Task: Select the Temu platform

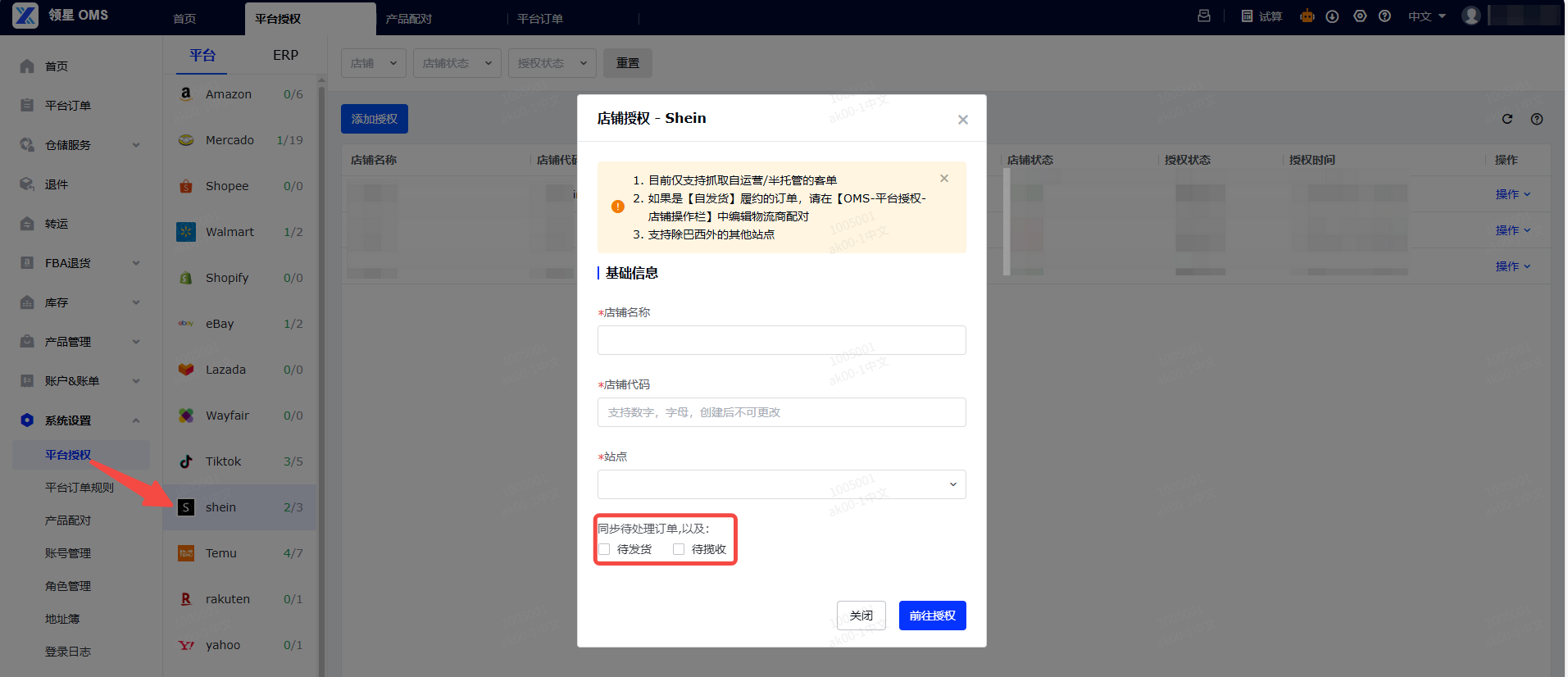Action: tap(239, 553)
